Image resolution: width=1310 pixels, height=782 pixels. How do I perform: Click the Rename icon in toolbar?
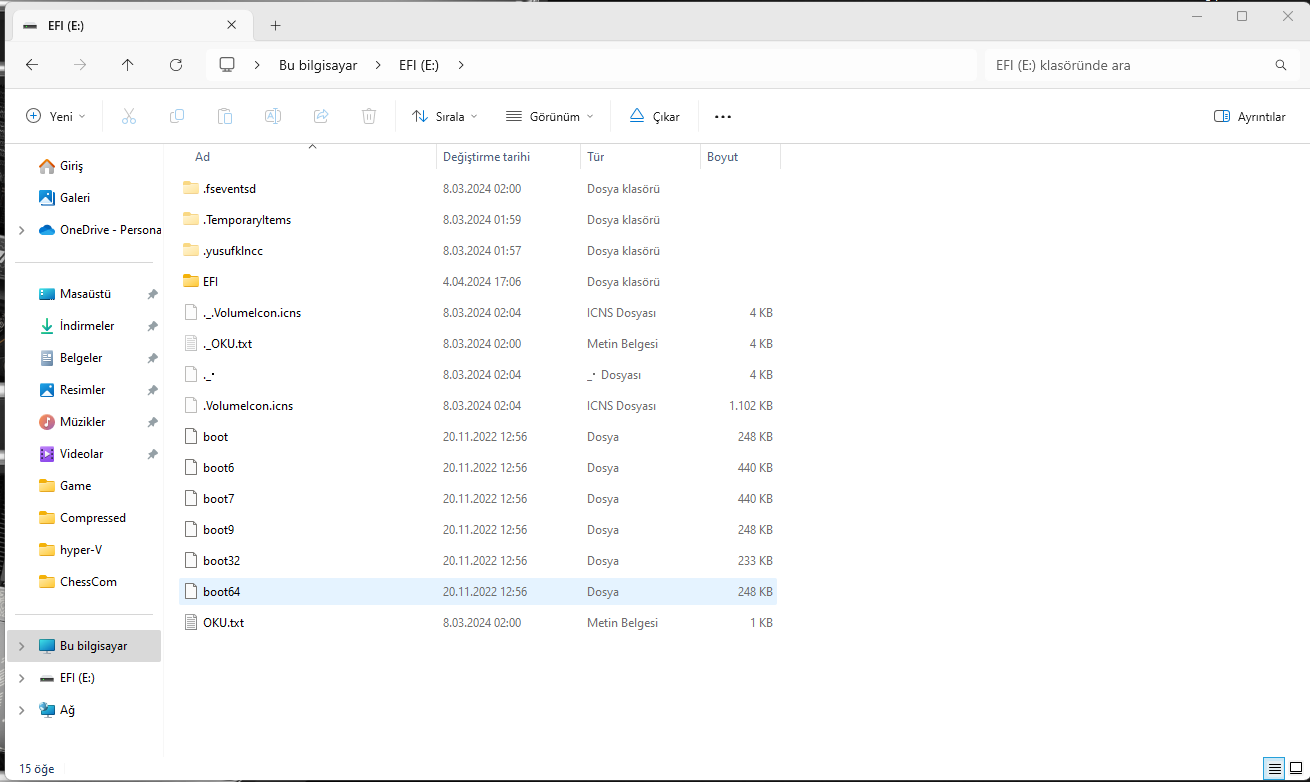click(x=272, y=116)
